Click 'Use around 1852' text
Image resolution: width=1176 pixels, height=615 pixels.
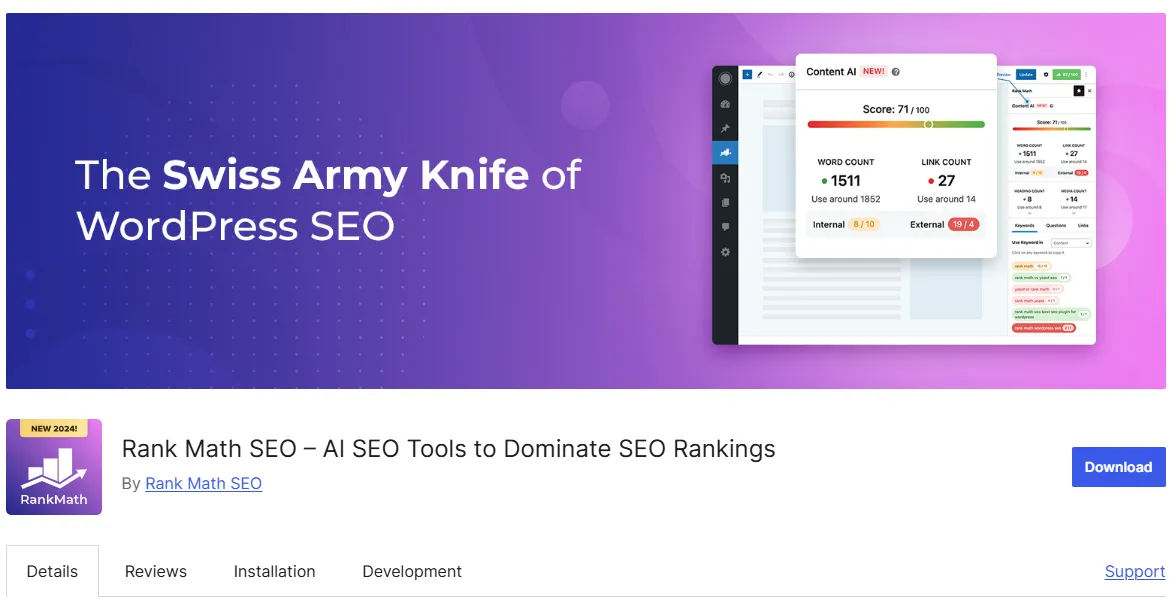(x=846, y=200)
